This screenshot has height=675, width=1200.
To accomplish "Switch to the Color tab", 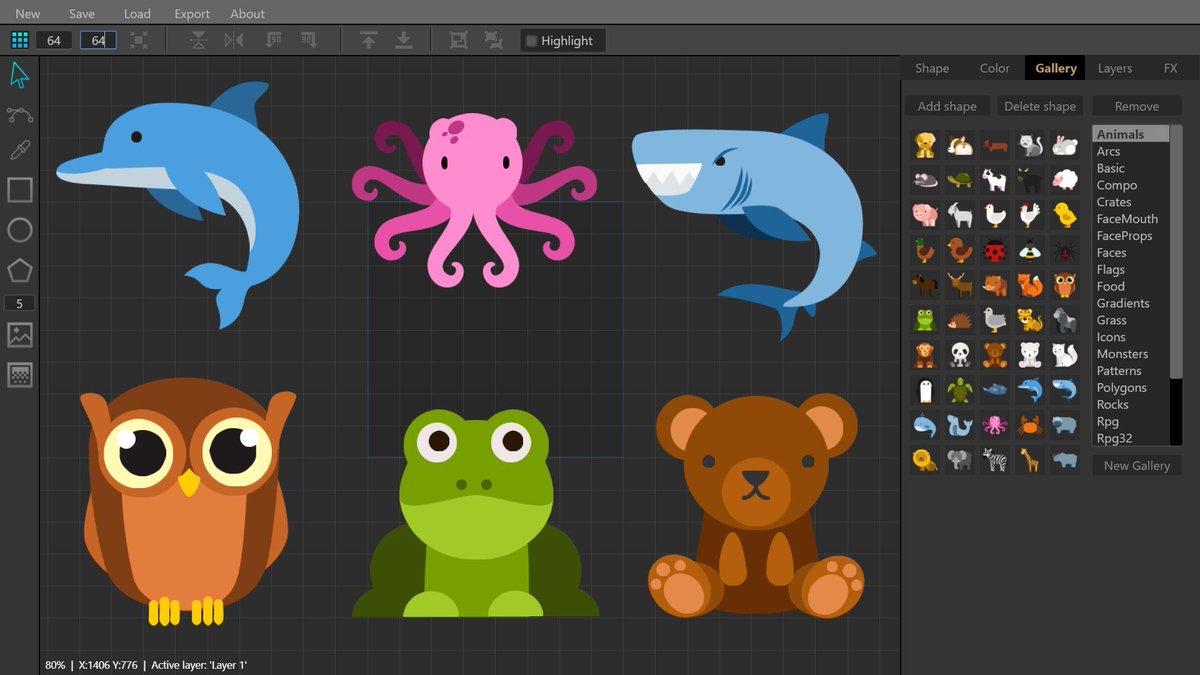I will click(x=994, y=68).
